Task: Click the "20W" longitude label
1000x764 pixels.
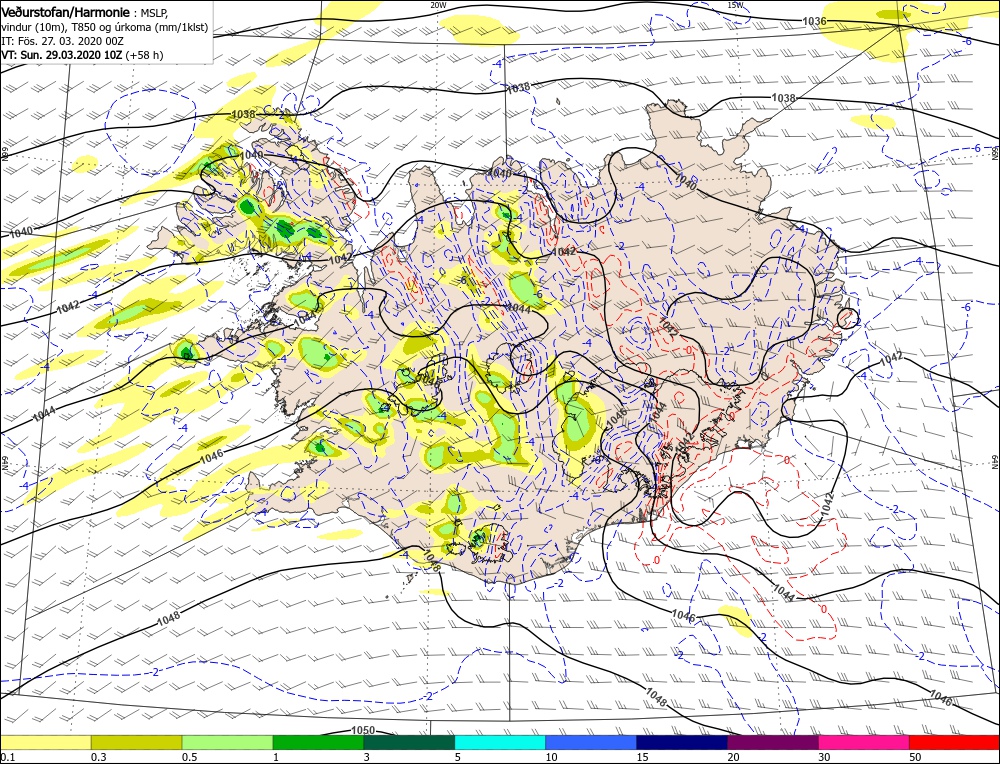Action: 438,4
